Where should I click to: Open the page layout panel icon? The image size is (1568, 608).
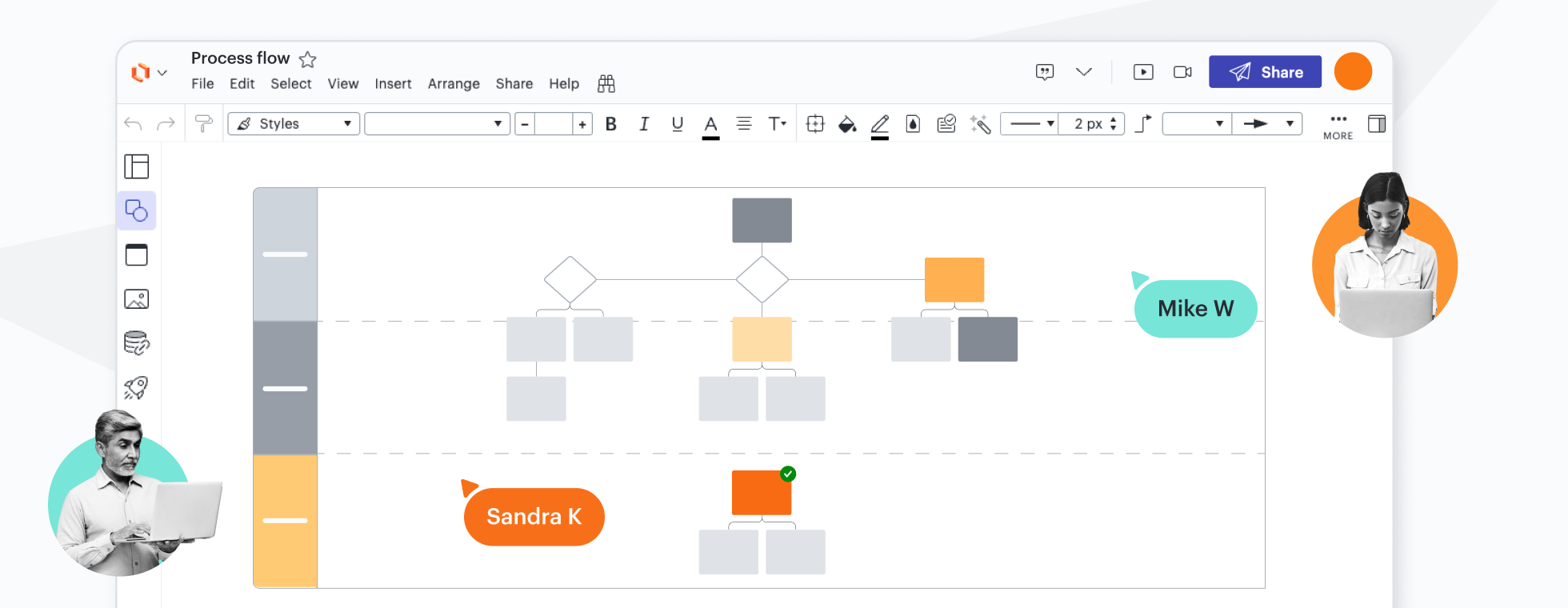(x=136, y=167)
